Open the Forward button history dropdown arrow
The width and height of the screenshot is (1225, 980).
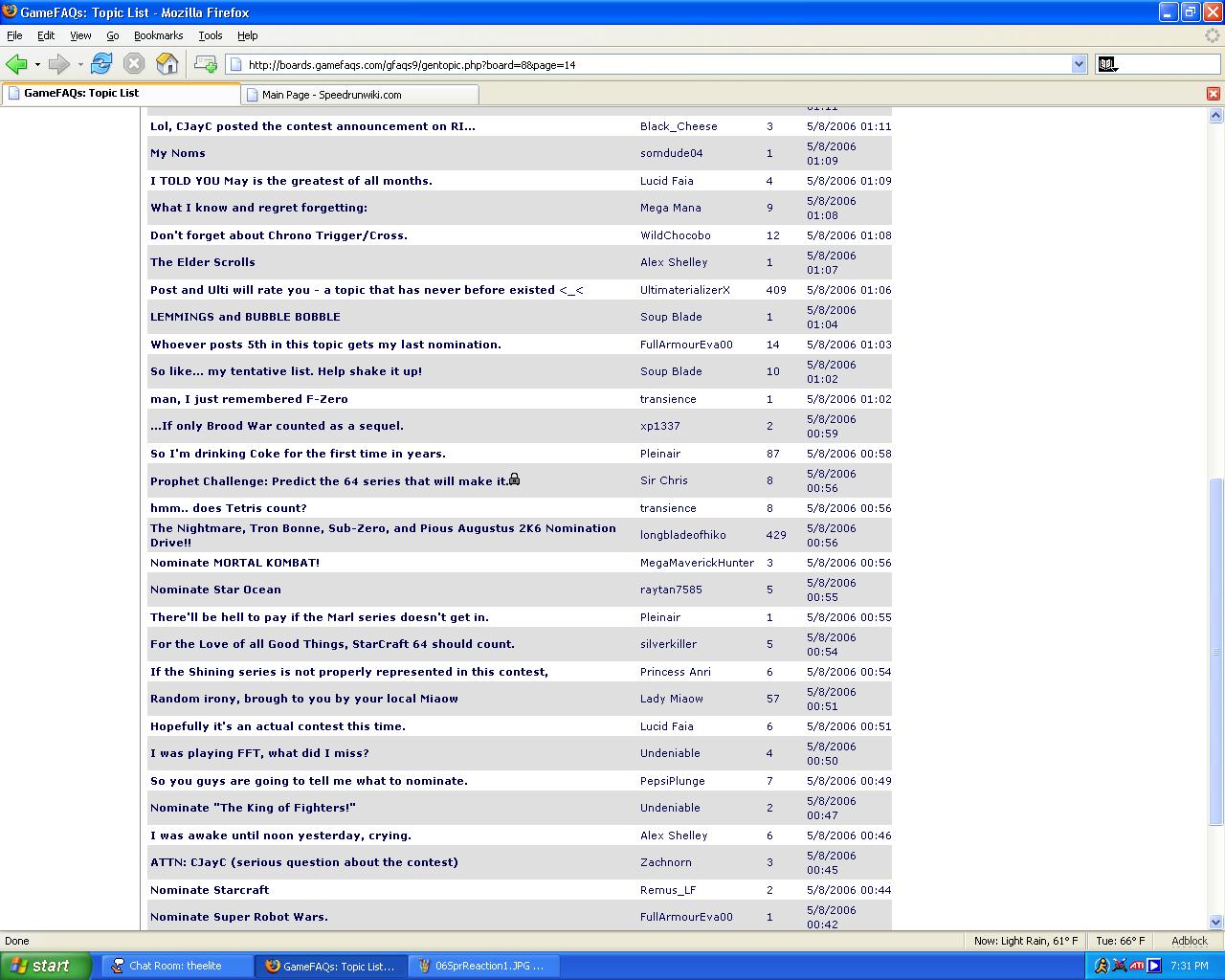click(x=80, y=64)
